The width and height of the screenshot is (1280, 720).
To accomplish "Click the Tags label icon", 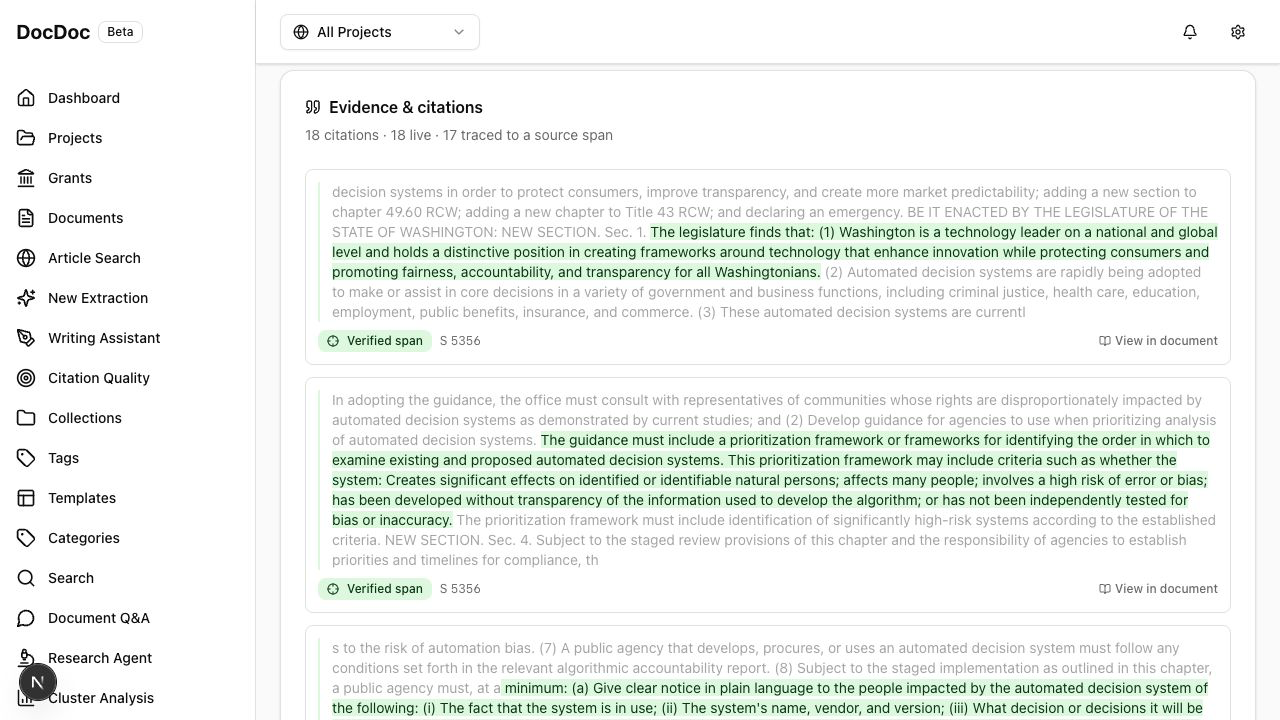I will [x=26, y=458].
